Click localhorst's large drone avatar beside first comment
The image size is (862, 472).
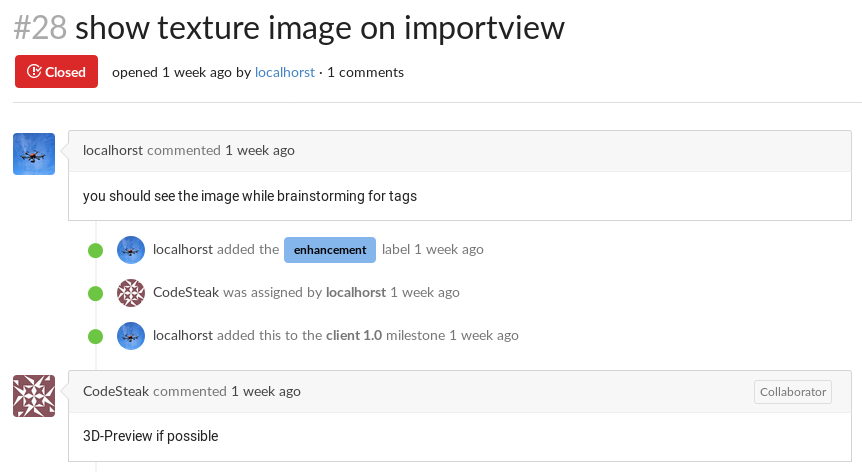click(34, 154)
